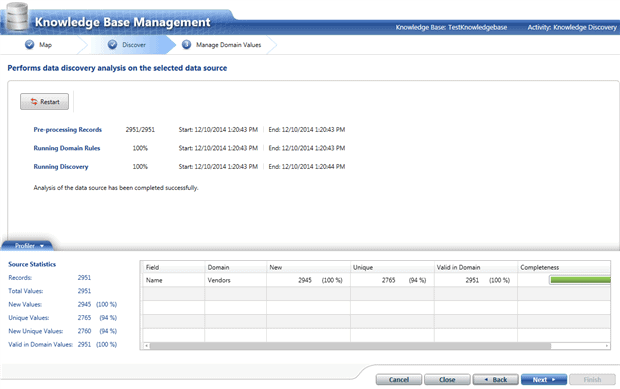Click the Cancel button

point(399,380)
